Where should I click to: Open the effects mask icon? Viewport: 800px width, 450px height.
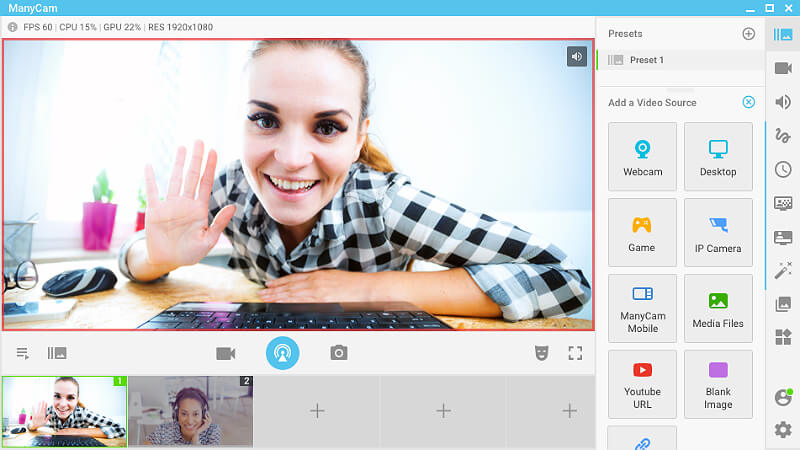point(541,353)
